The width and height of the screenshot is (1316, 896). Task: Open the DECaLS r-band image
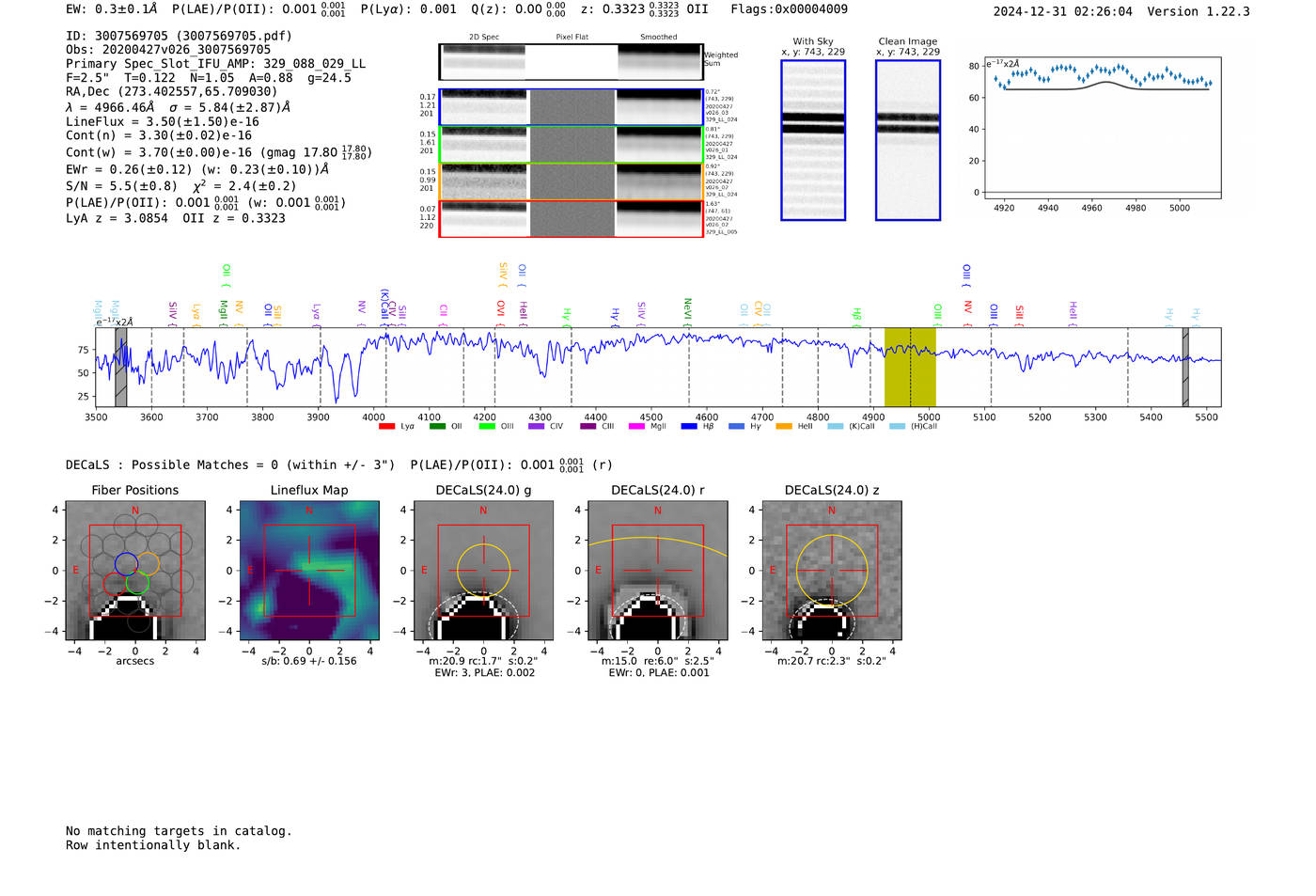657,571
